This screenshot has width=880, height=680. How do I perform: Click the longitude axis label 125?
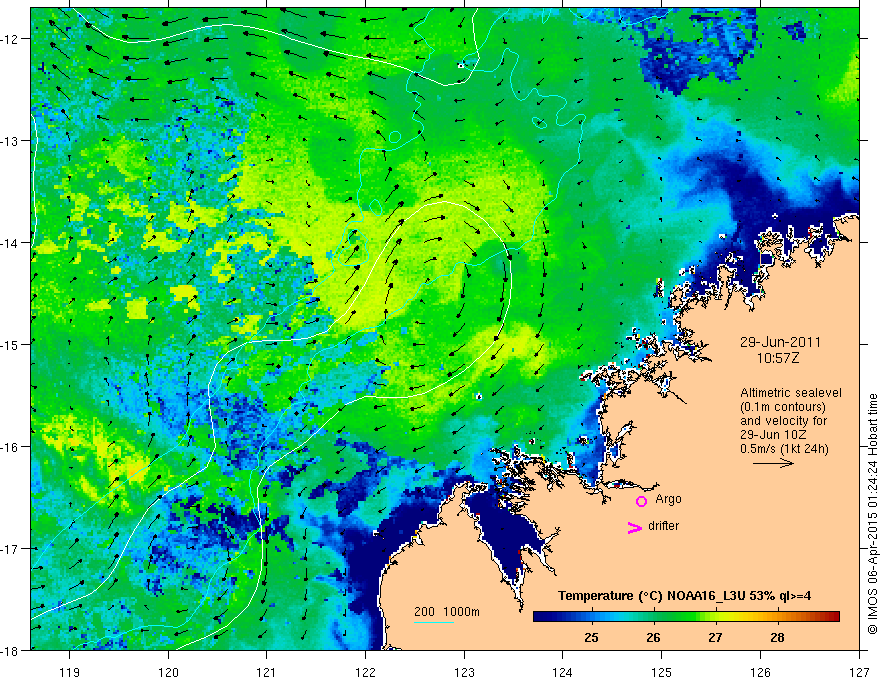point(662,672)
